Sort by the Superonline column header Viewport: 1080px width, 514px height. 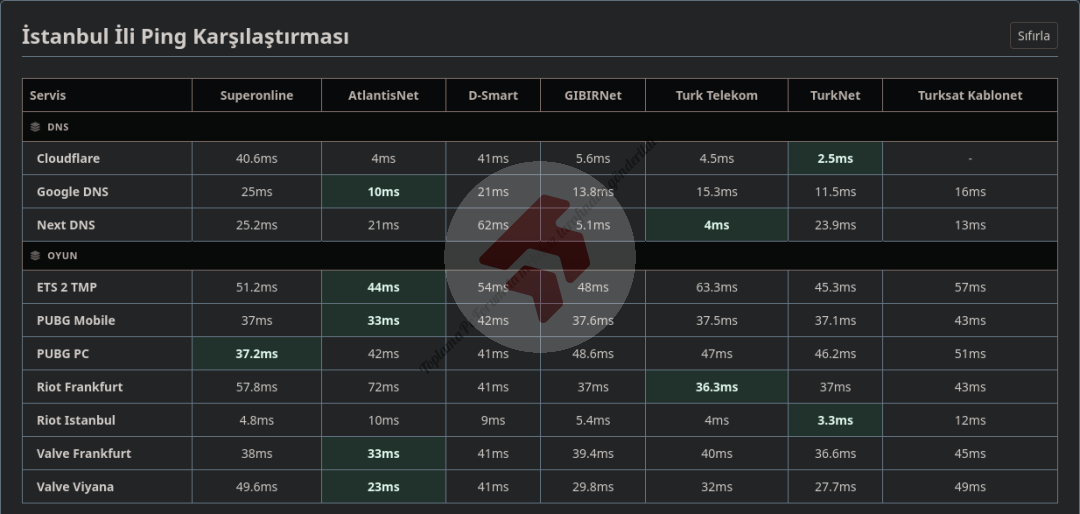pos(256,95)
